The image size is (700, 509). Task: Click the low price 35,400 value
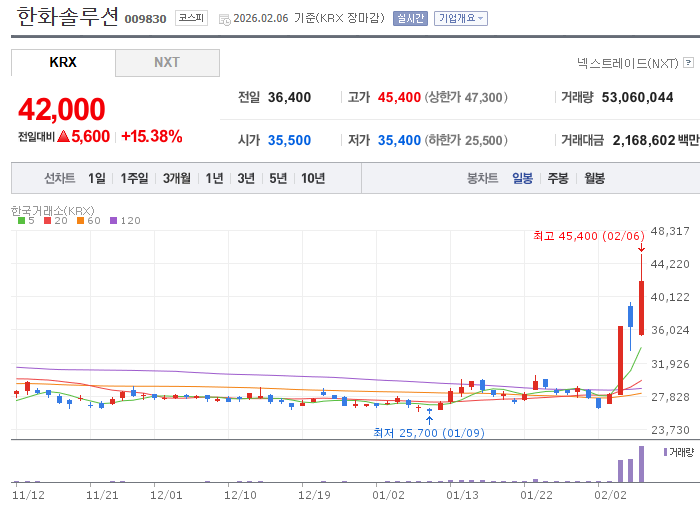(399, 141)
